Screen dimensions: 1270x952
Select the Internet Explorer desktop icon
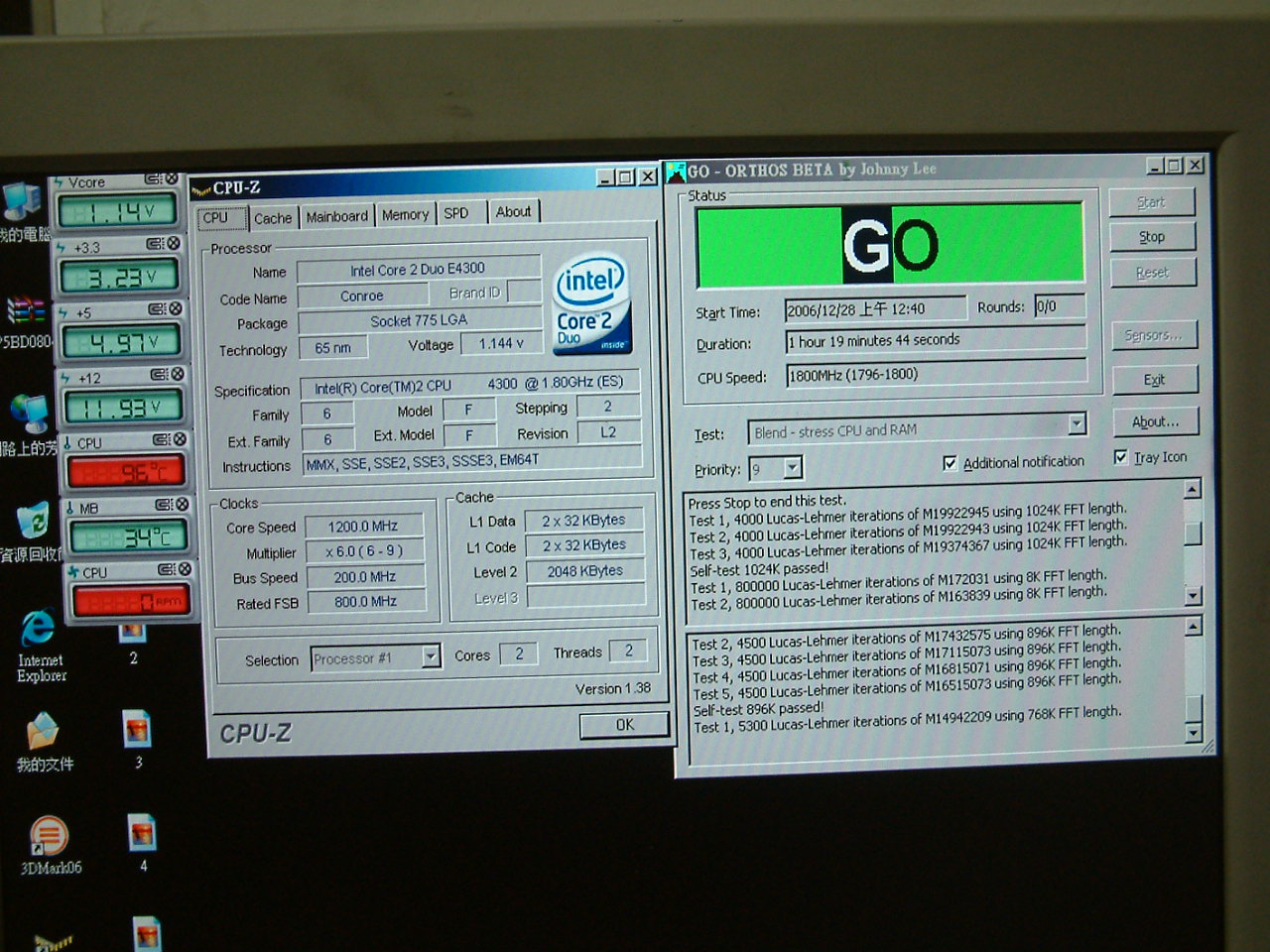[40, 647]
